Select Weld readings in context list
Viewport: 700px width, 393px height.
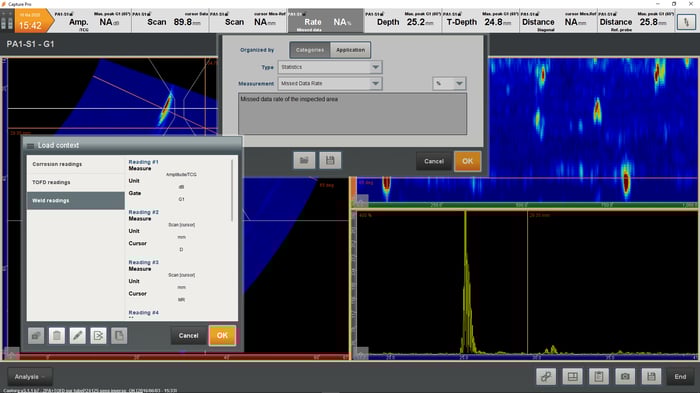(x=75, y=201)
